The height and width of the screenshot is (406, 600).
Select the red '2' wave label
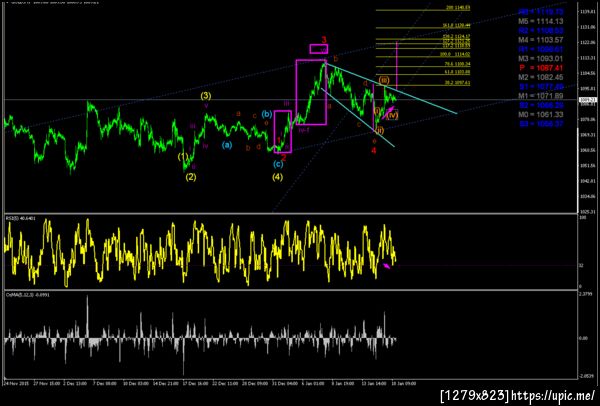pyautogui.click(x=284, y=157)
